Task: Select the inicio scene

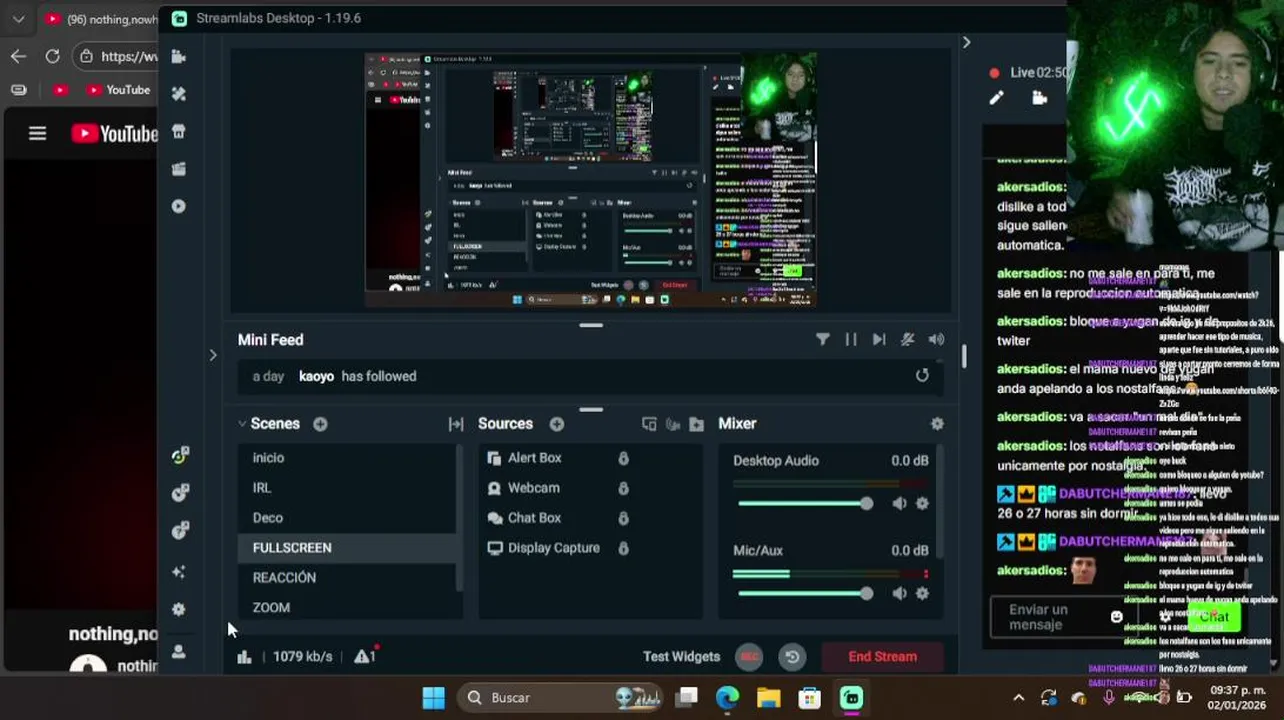Action: [346, 458]
